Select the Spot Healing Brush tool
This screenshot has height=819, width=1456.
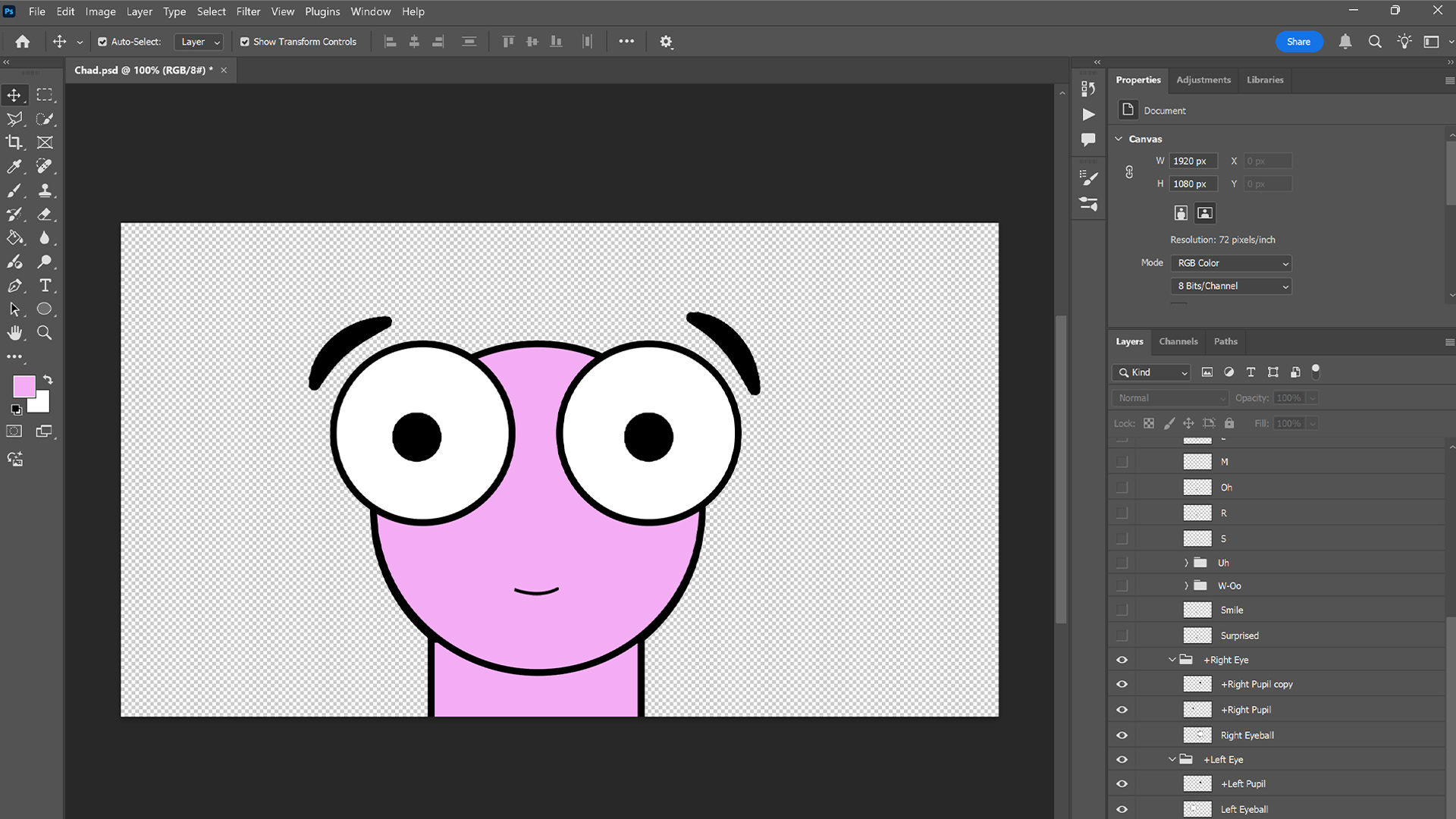45,166
